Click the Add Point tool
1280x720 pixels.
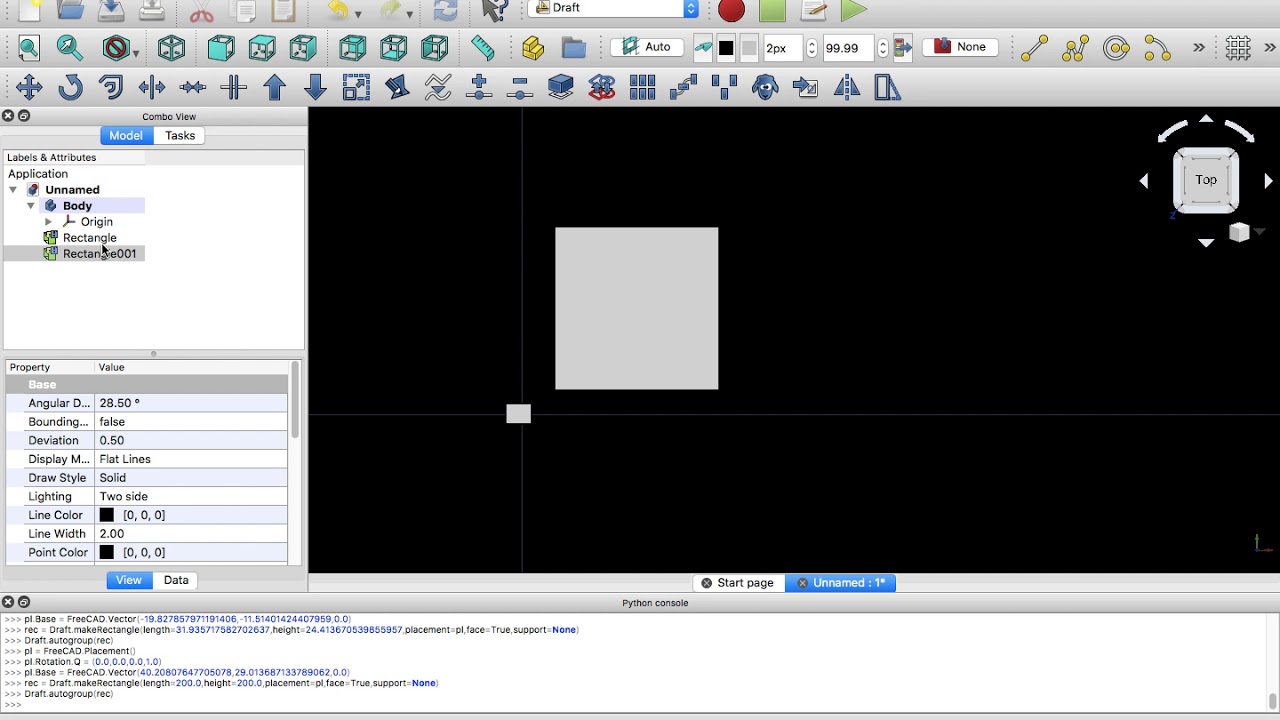tap(479, 88)
